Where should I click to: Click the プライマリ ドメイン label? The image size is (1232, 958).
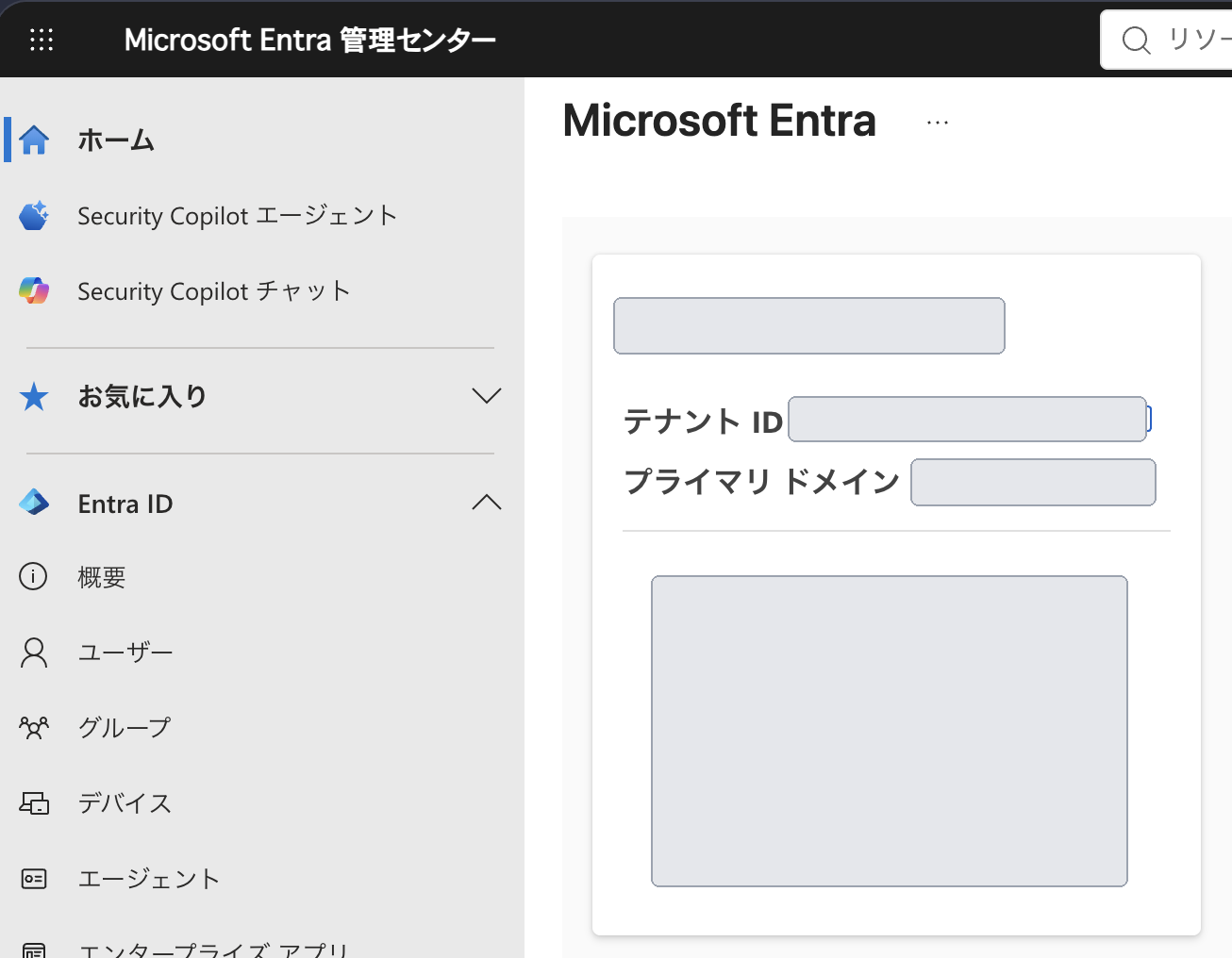coord(761,482)
